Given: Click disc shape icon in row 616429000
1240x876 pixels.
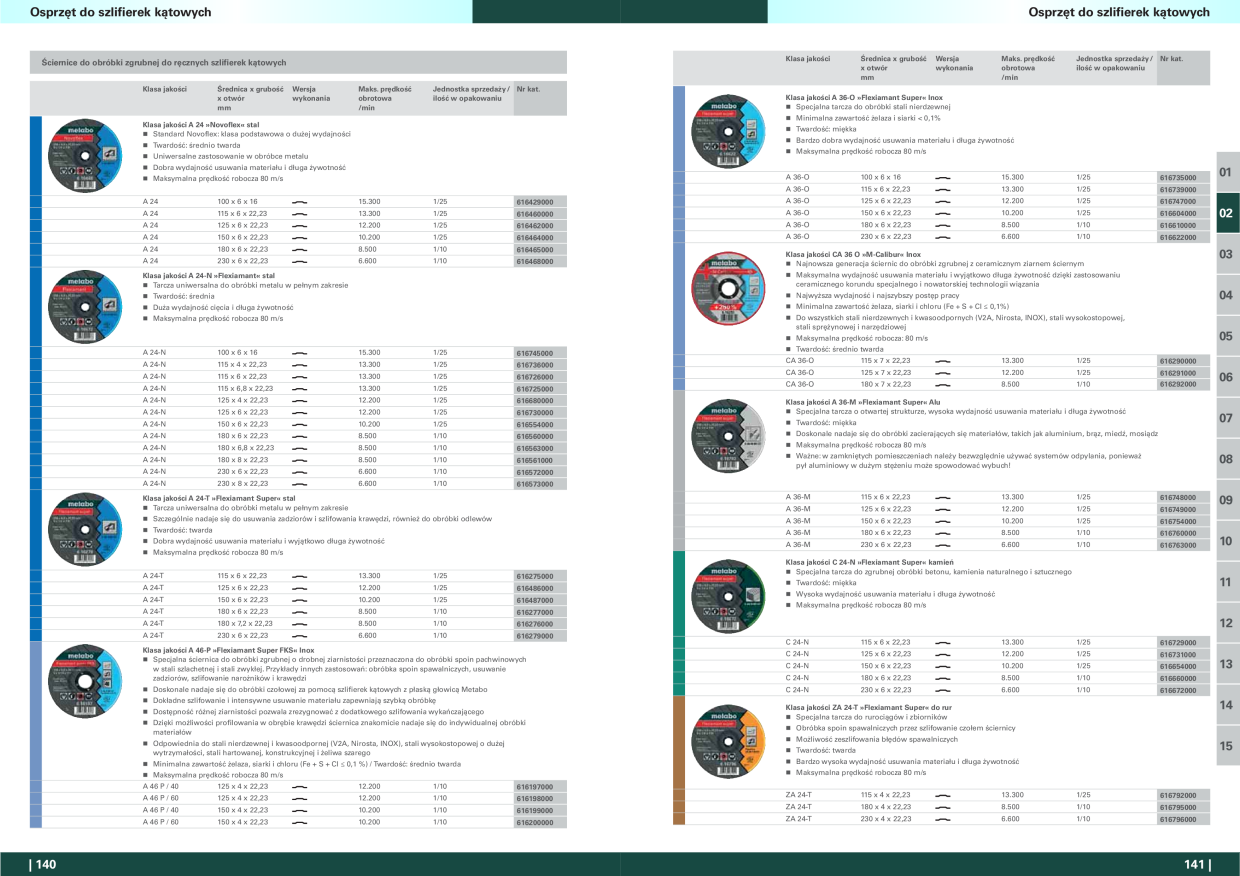Looking at the screenshot, I should (299, 202).
